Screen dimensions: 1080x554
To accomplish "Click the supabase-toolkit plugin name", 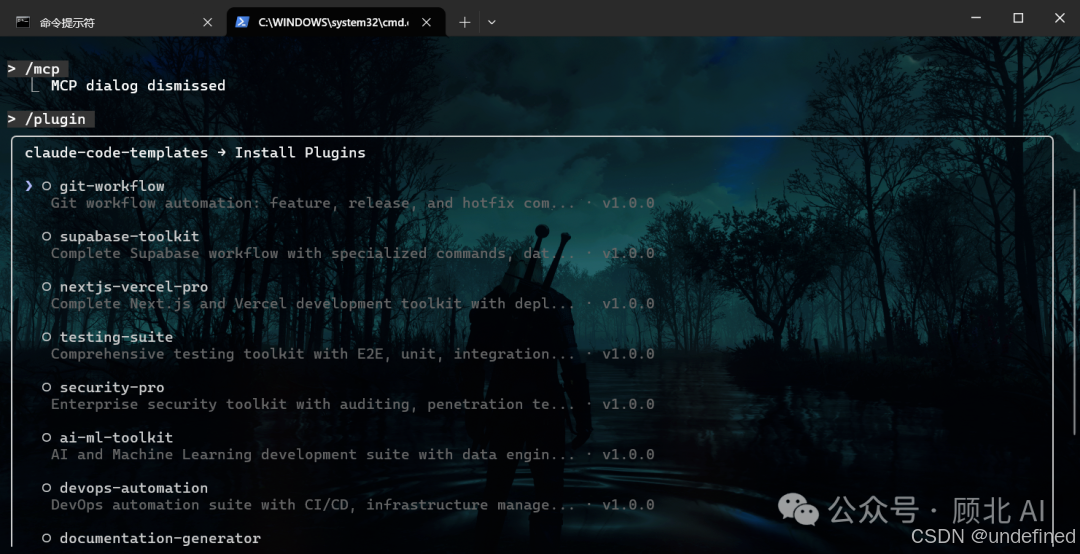I will (129, 236).
